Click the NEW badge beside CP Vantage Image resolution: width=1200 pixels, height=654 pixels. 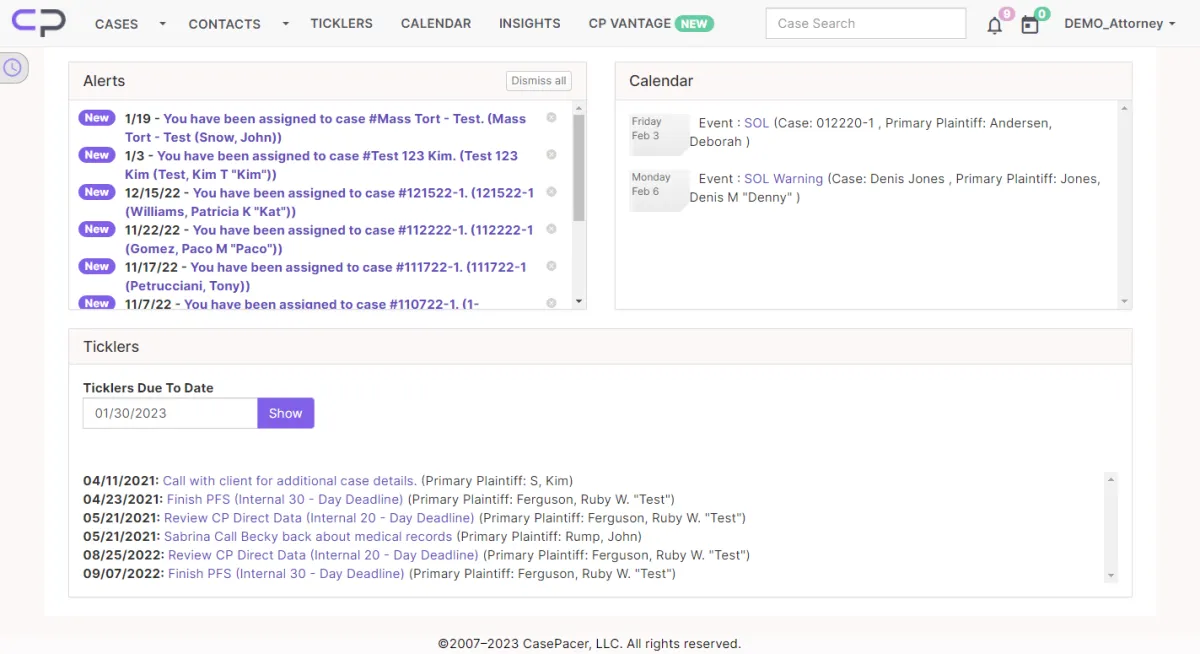(694, 23)
